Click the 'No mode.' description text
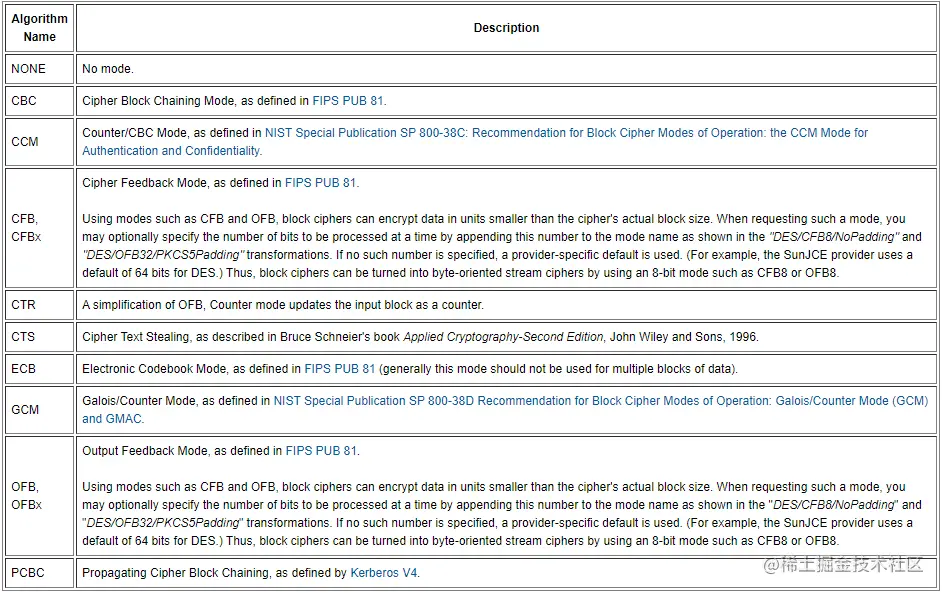Image resolution: width=942 pixels, height=593 pixels. click(x=108, y=68)
